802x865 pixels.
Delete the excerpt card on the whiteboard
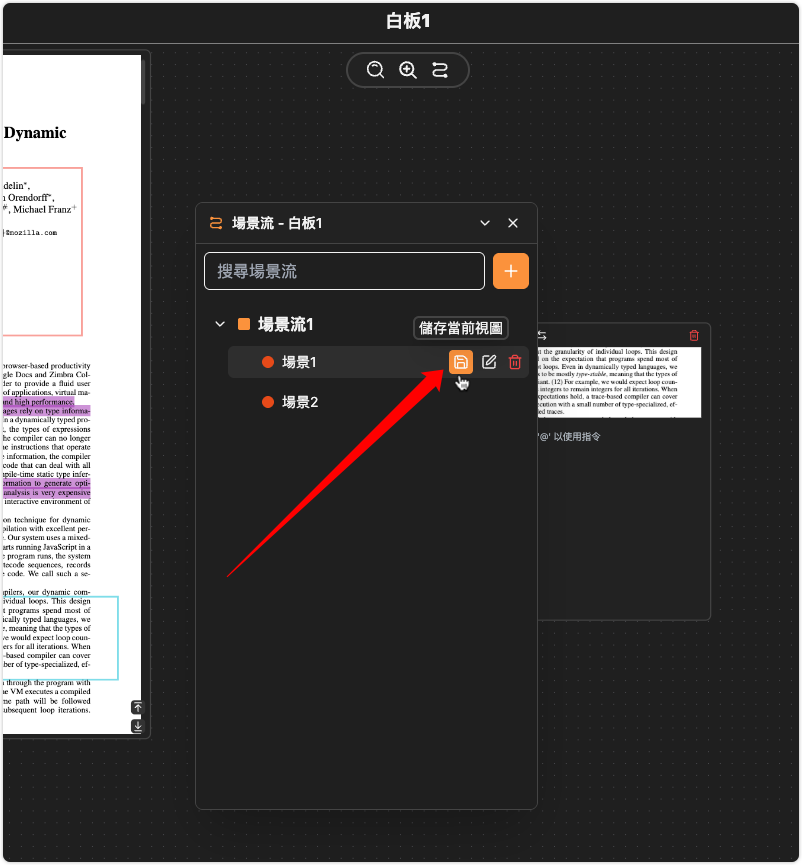tap(694, 336)
